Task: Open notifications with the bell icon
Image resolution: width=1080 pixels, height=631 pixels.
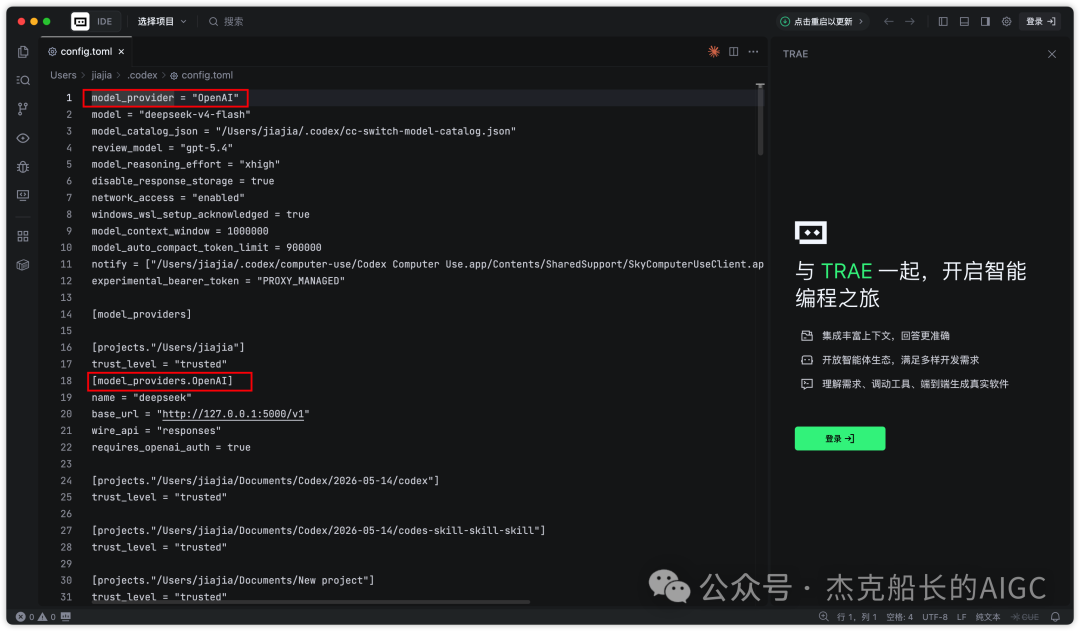Action: (1055, 617)
